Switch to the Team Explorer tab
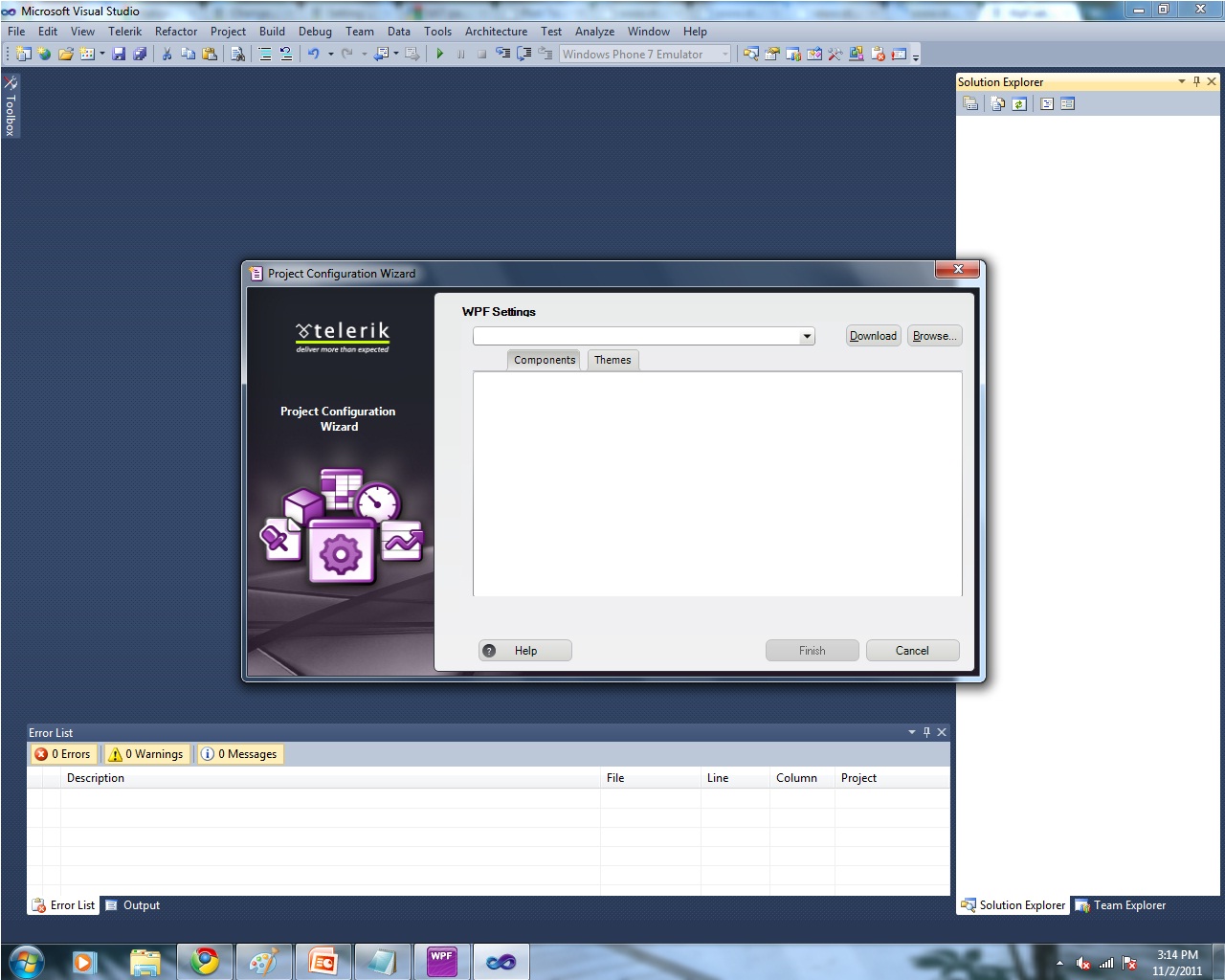Viewport: 1225px width, 980px height. point(1121,905)
